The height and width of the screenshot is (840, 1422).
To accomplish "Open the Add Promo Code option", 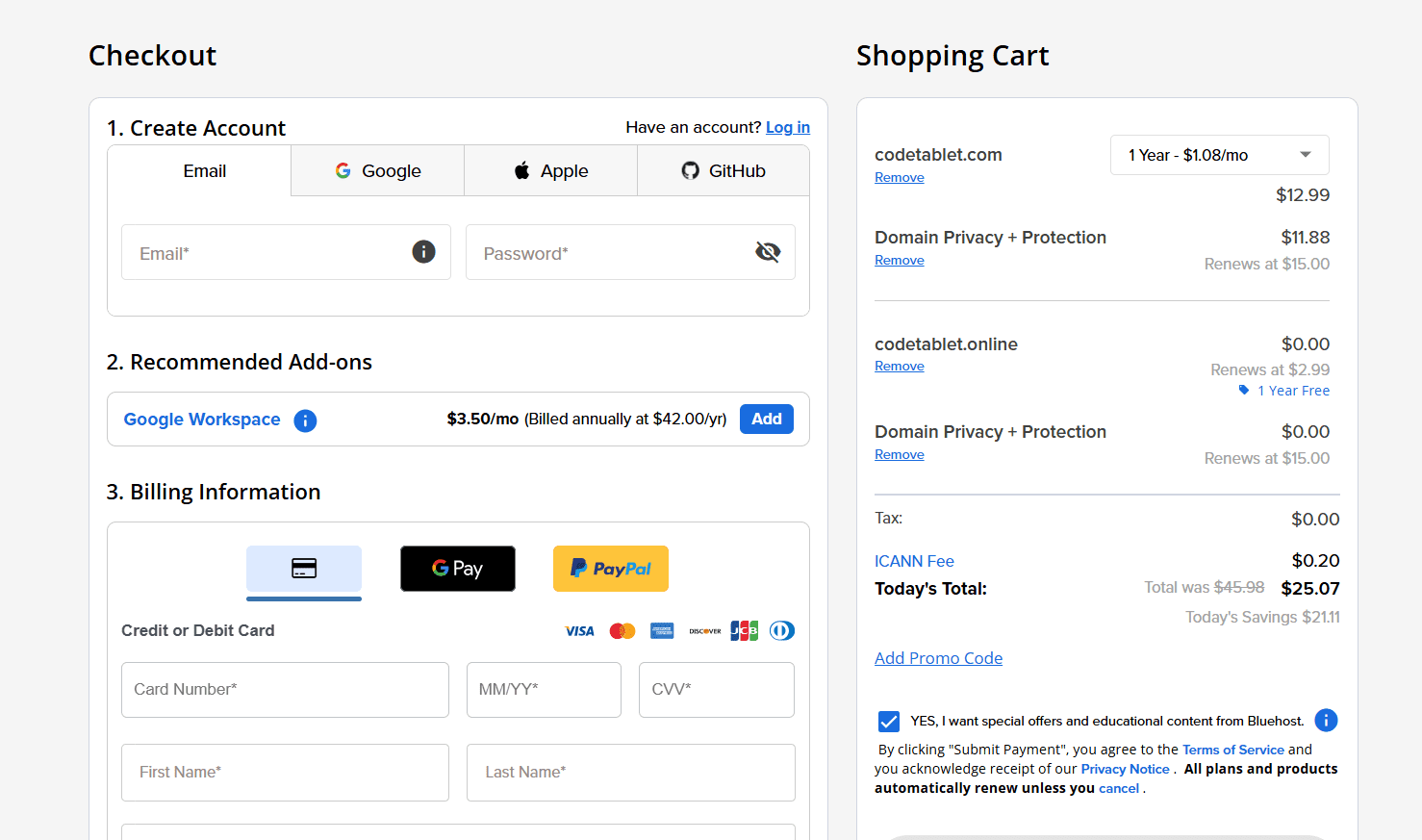I will point(938,657).
